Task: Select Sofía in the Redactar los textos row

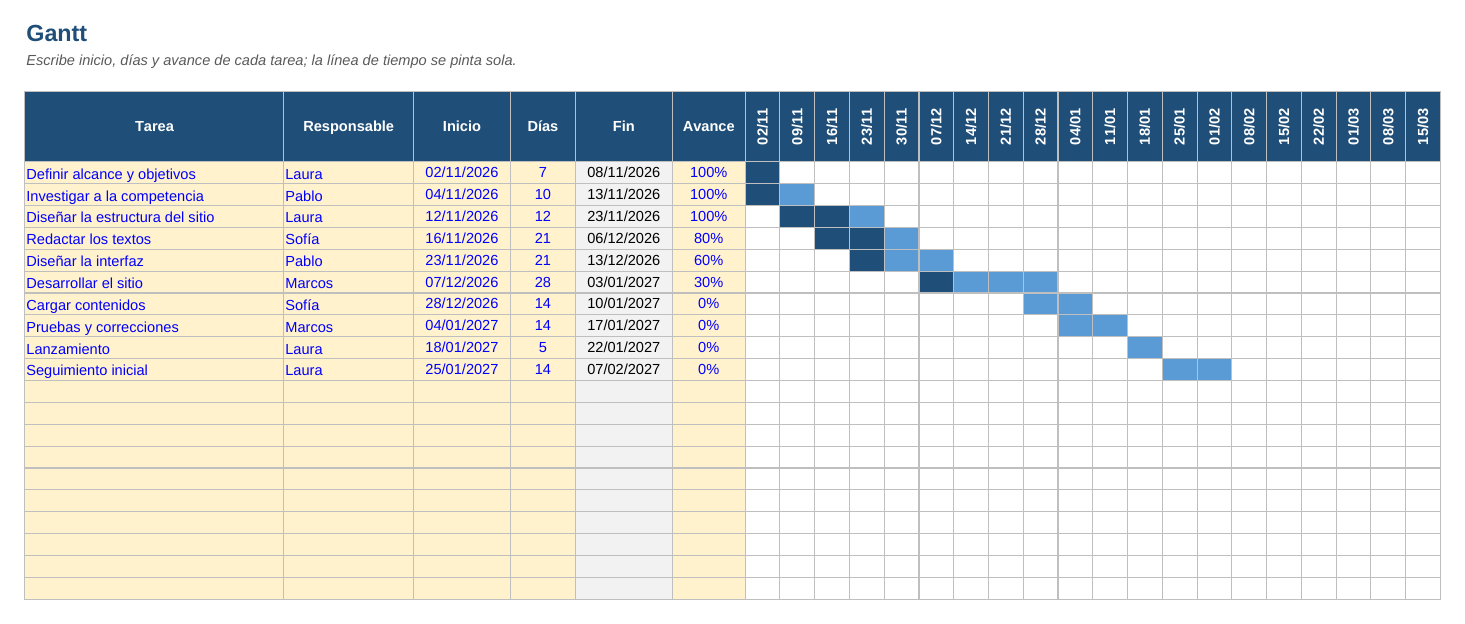Action: click(348, 239)
